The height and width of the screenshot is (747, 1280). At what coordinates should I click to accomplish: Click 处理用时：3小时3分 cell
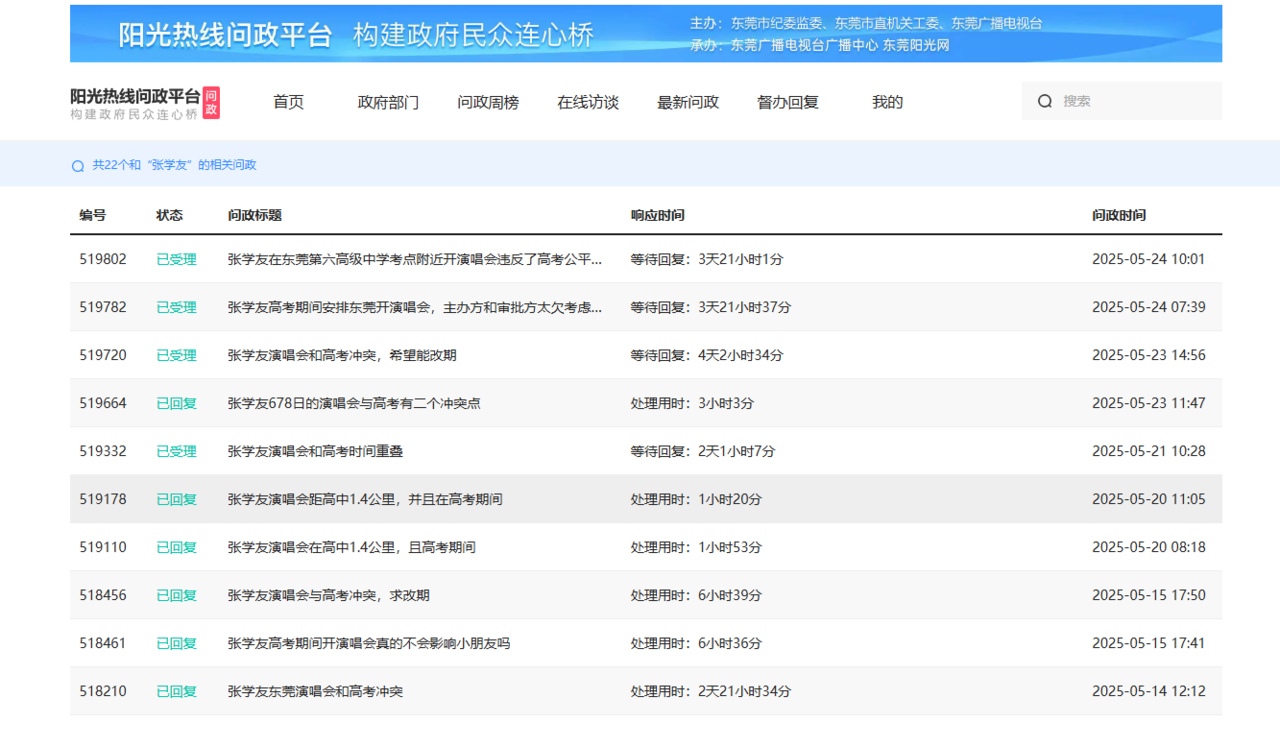(x=692, y=403)
